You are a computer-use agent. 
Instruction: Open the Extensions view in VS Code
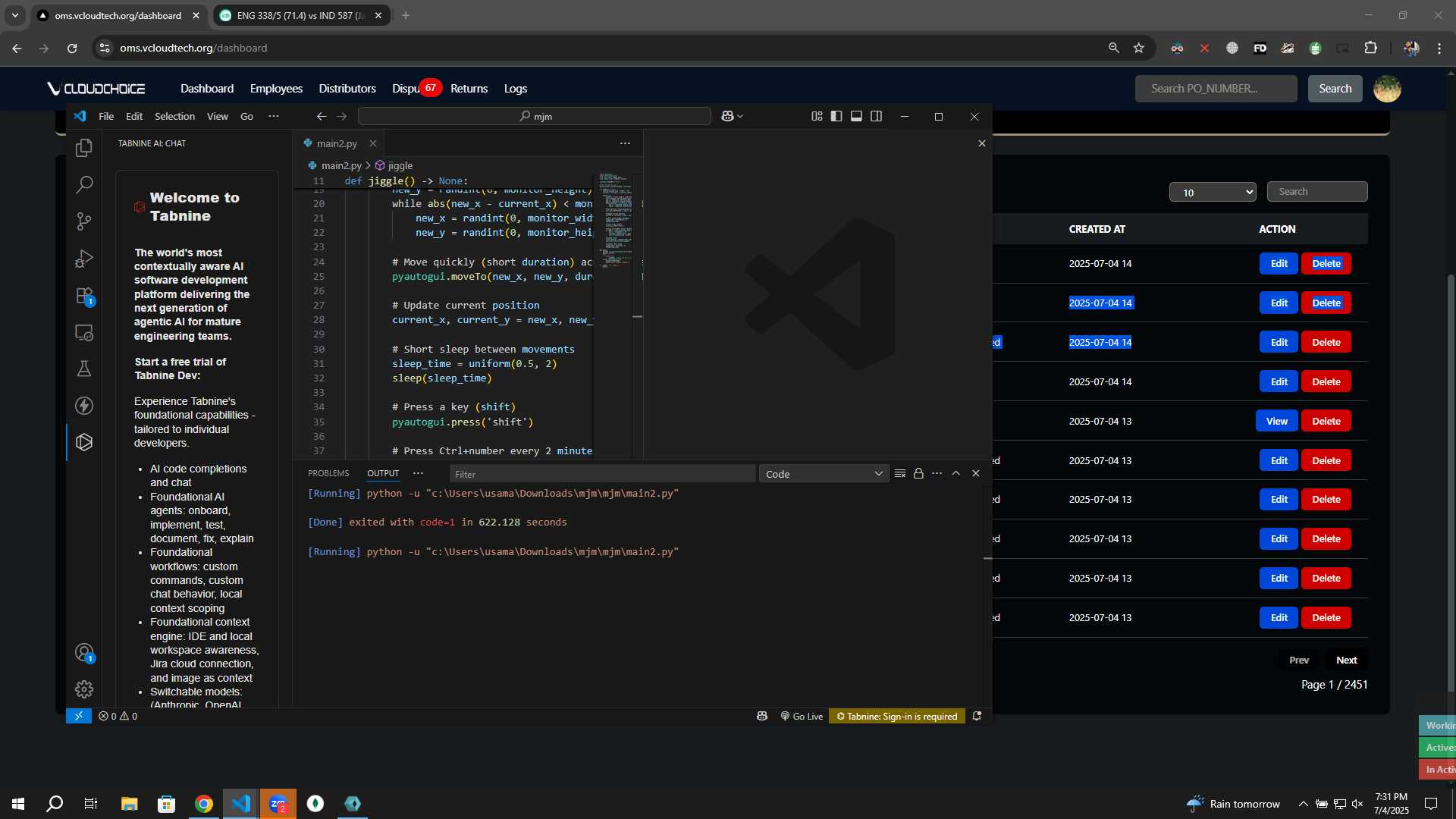(84, 296)
